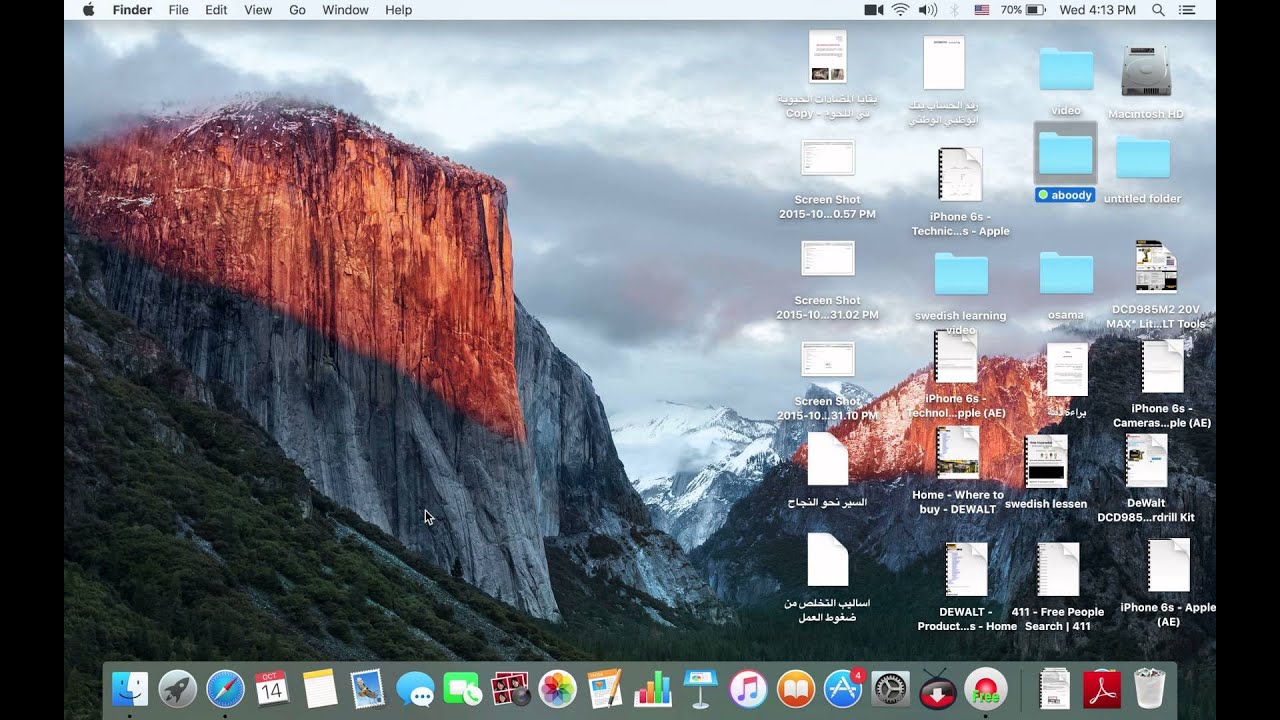Open System Preferences gear in Dock
This screenshot has width=1280, height=720.
[x=890, y=689]
